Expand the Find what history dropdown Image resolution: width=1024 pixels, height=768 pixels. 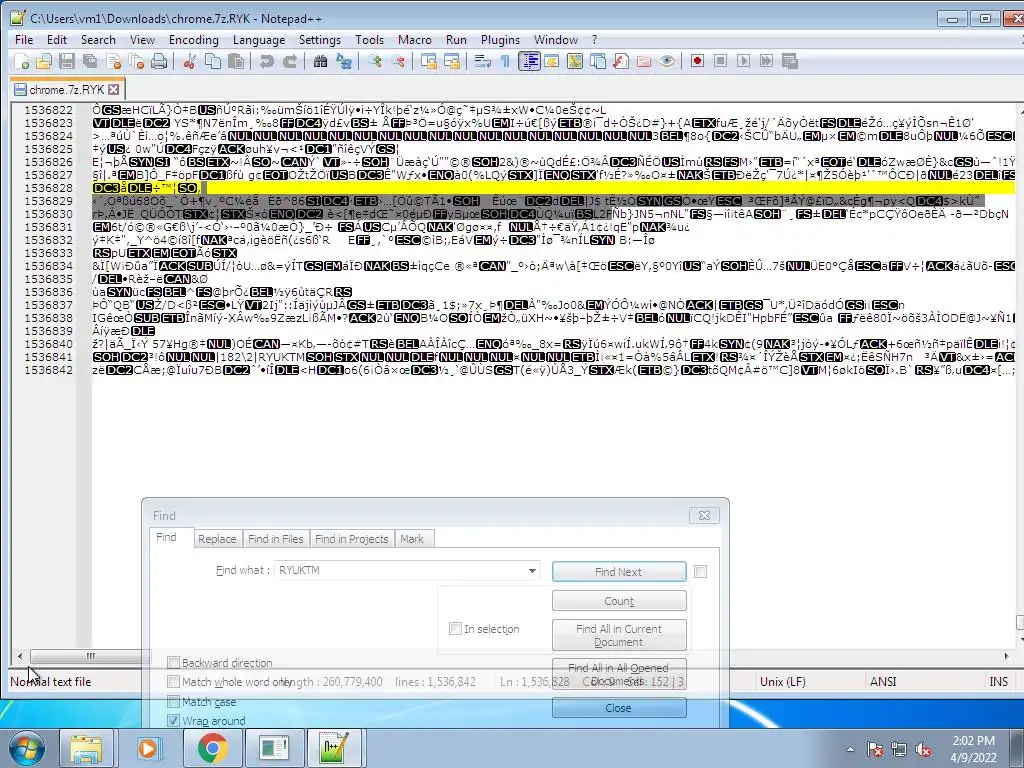[x=532, y=571]
